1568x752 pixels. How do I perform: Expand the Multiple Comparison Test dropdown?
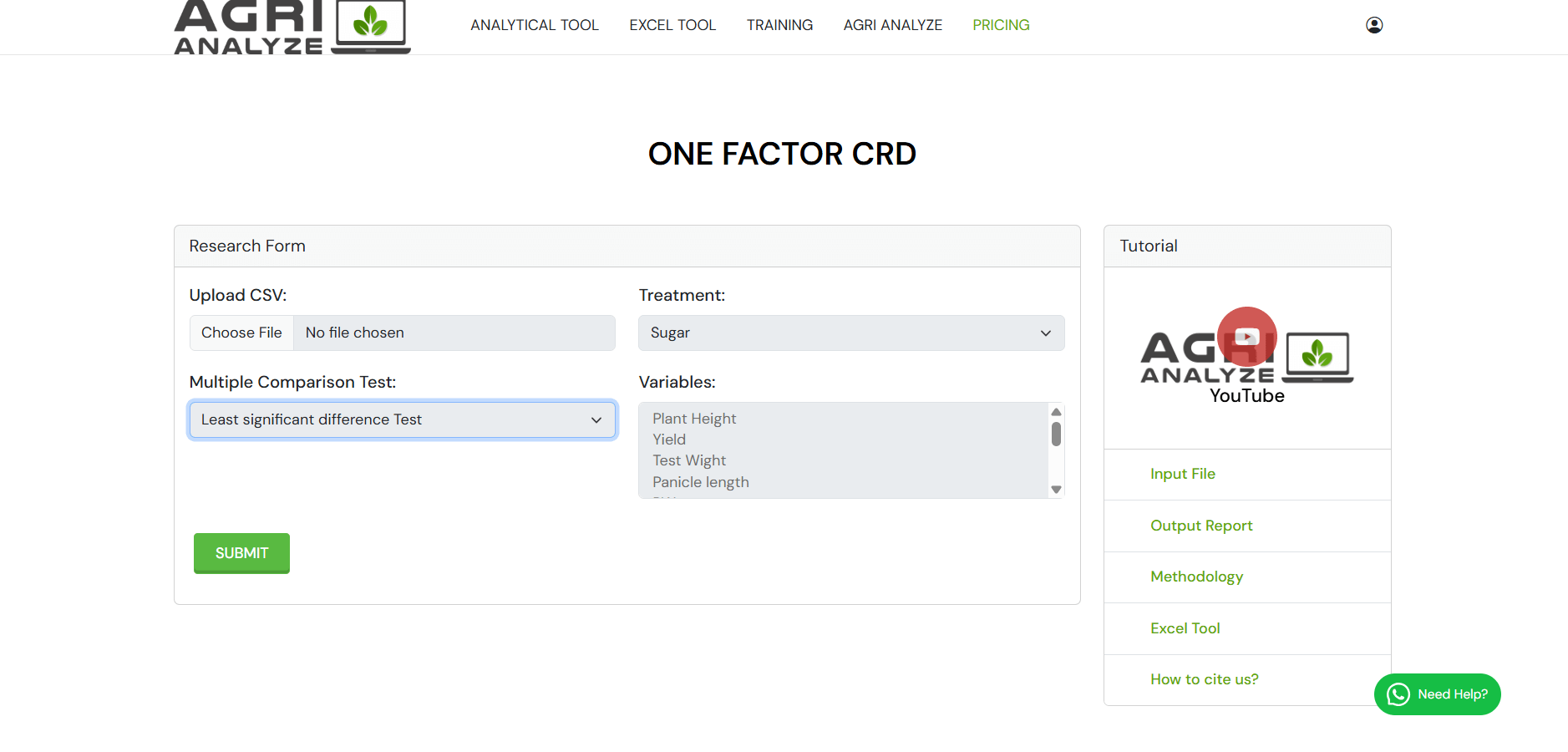click(402, 419)
